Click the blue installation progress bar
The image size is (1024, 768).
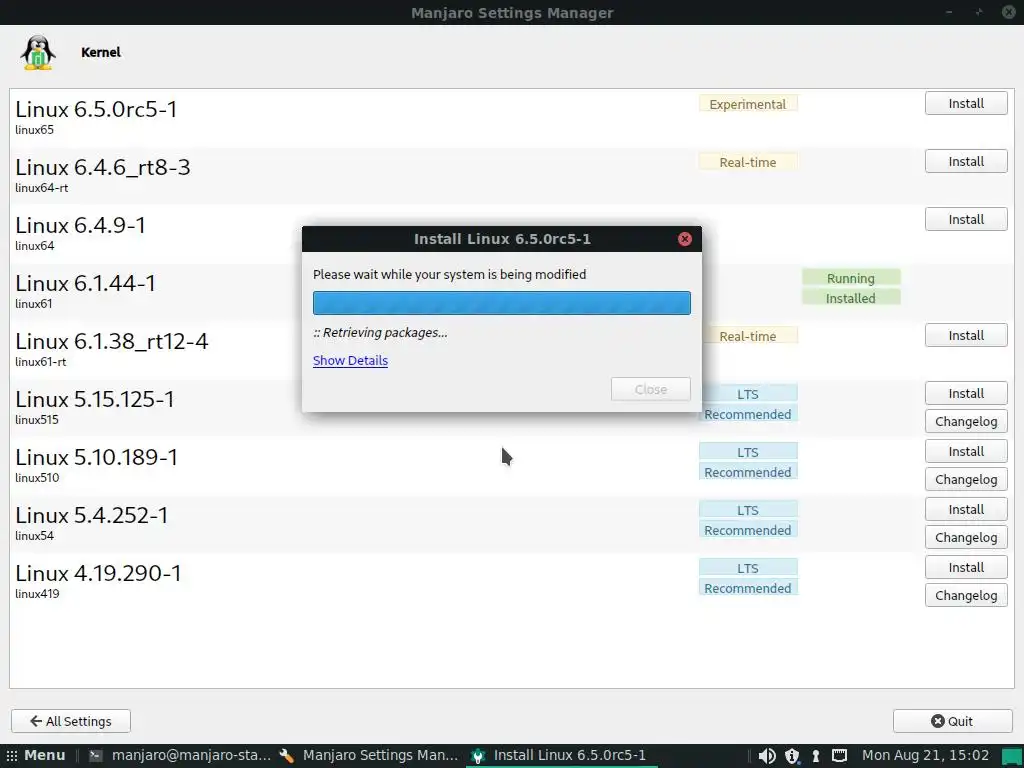point(502,303)
